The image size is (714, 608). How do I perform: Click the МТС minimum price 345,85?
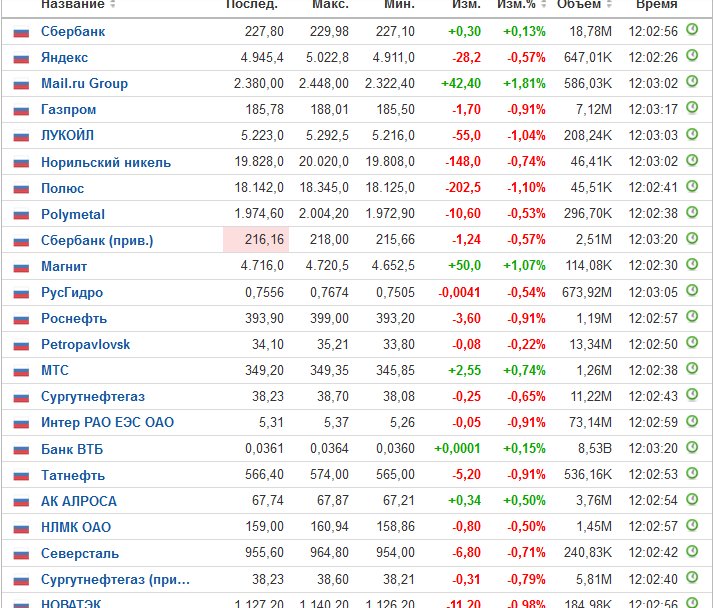point(395,370)
